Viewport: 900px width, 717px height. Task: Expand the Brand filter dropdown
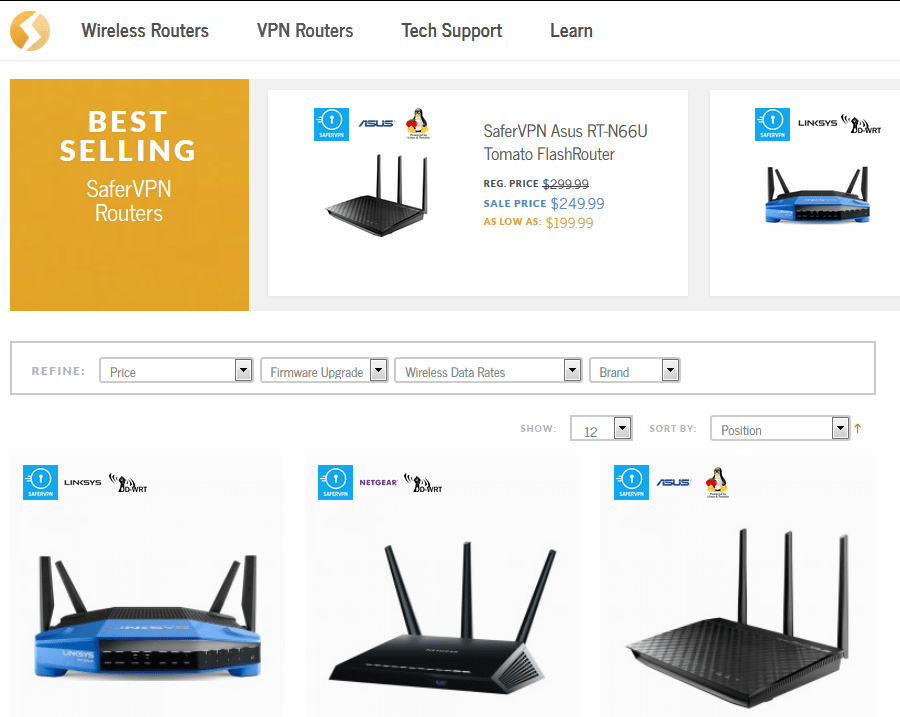coord(635,371)
